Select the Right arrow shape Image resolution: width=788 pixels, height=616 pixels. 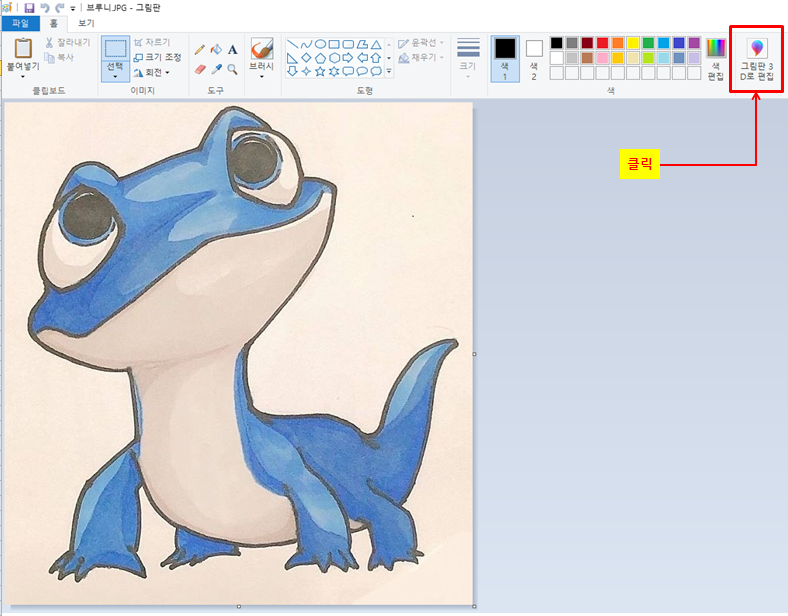[348, 58]
